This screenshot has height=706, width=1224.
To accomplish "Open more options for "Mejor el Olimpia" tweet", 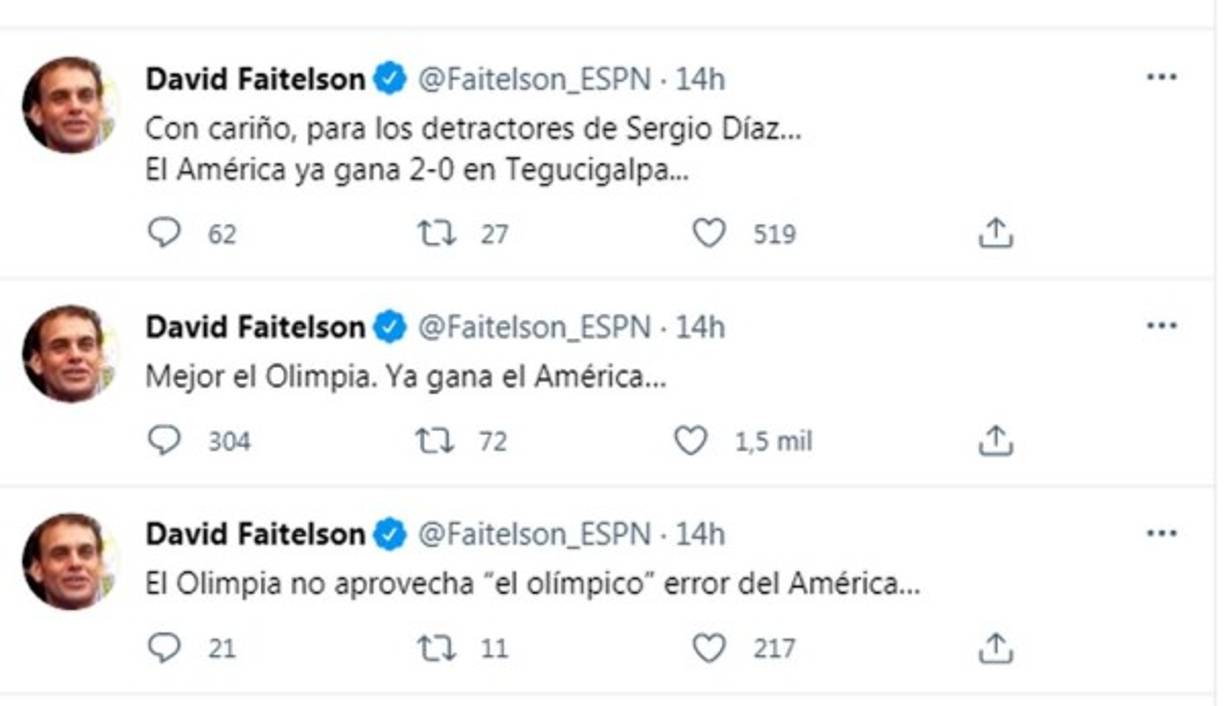I will 1161,326.
